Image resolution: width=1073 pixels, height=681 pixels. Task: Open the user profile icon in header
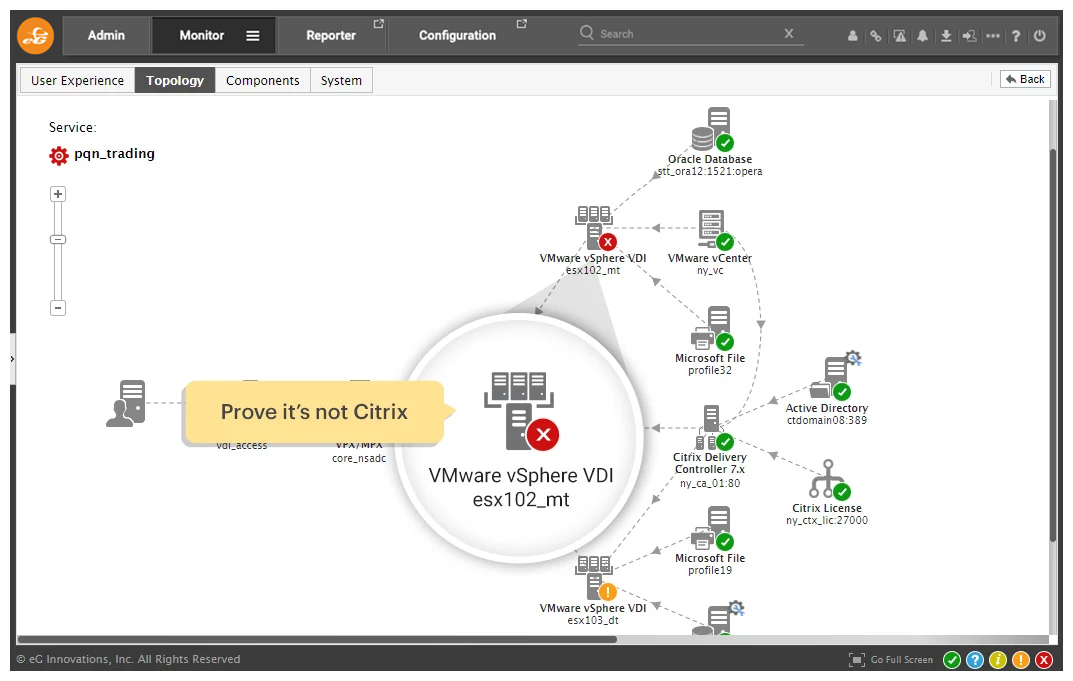[853, 36]
